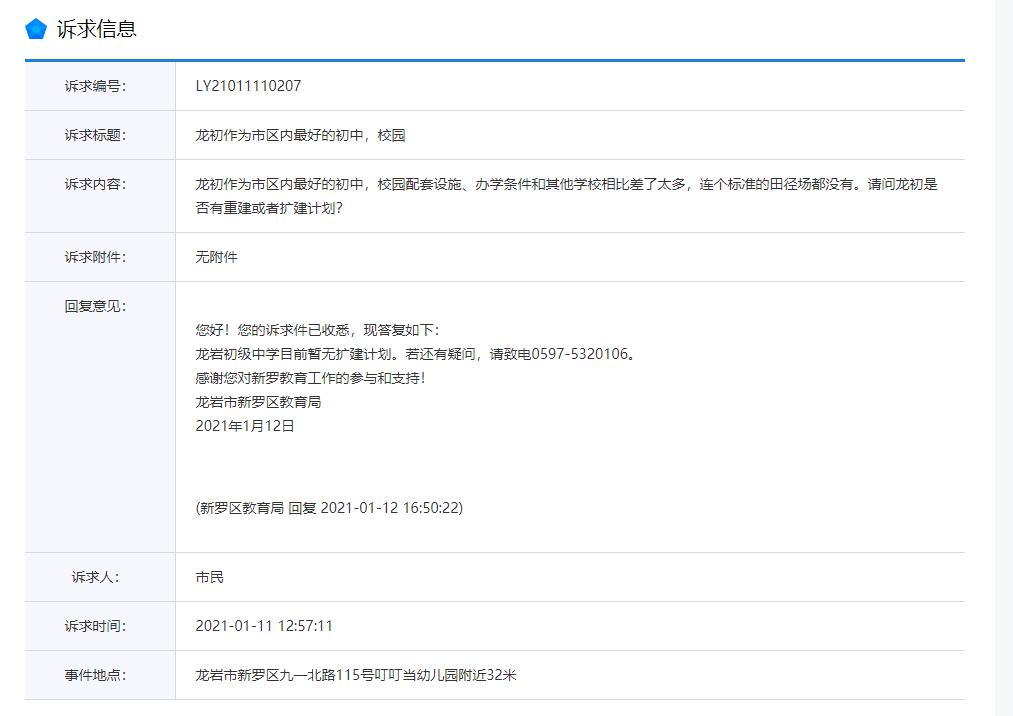The image size is (1013, 716).
Task: Select the complaint title about 龙初 school
Action: (x=300, y=134)
